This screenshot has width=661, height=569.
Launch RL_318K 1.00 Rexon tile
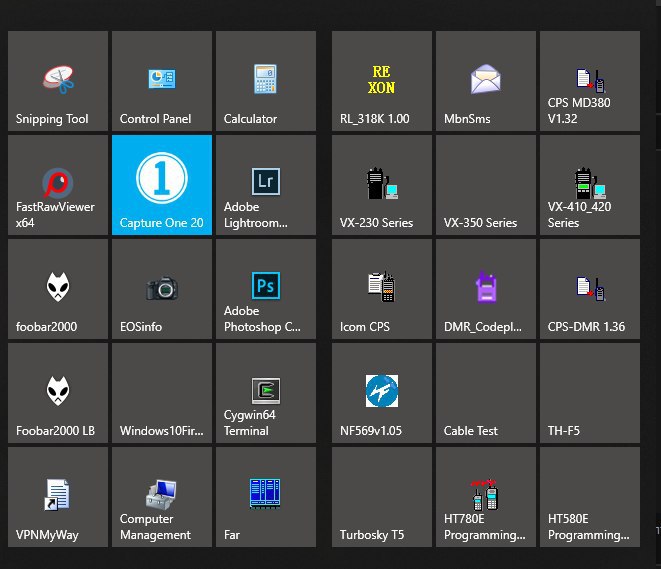[382, 81]
